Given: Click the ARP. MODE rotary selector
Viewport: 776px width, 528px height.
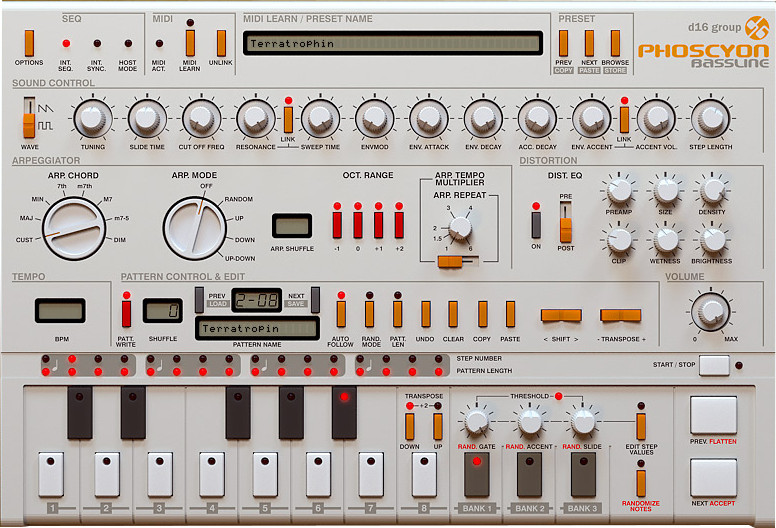Looking at the screenshot, I should pos(194,228).
